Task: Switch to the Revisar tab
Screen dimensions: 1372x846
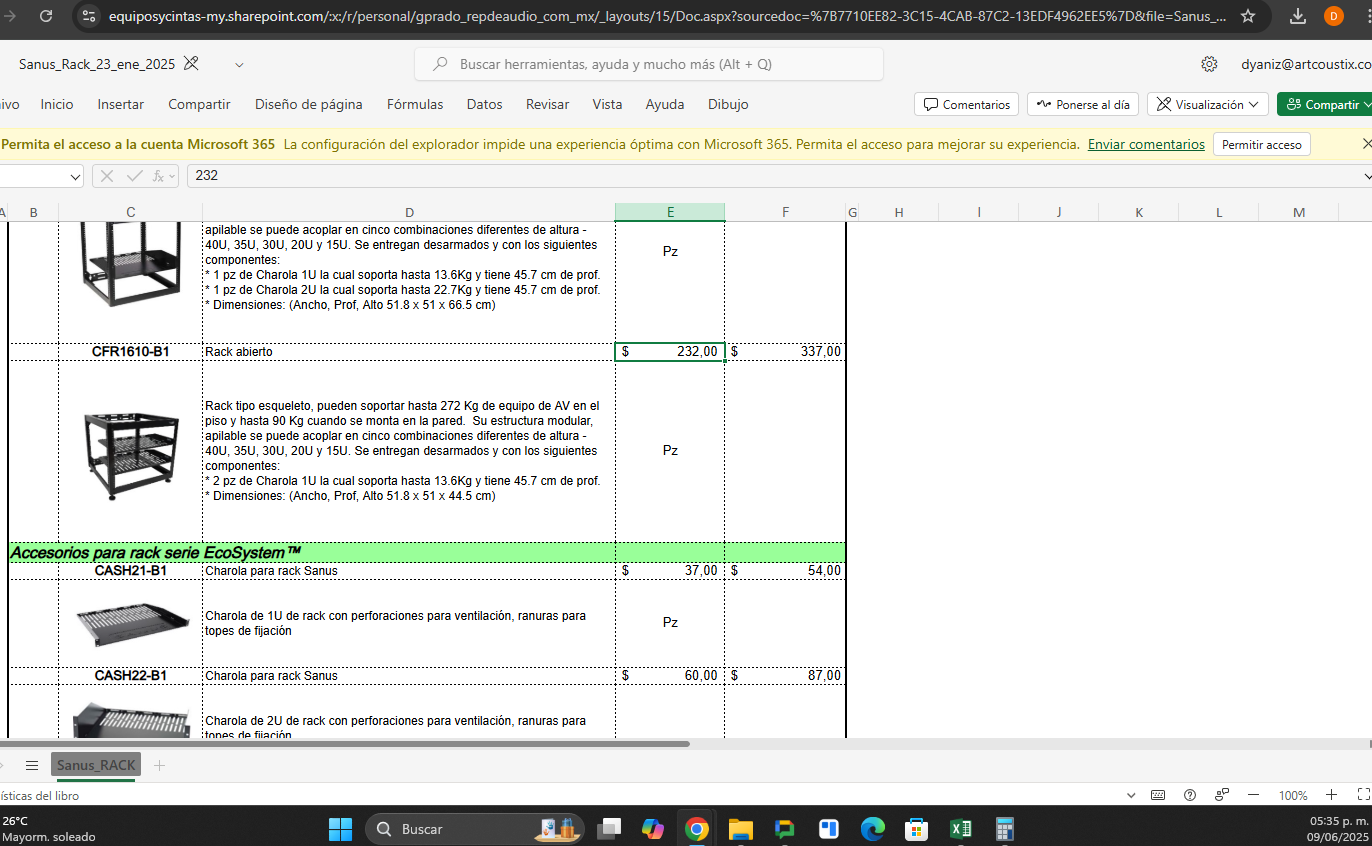Action: (548, 104)
